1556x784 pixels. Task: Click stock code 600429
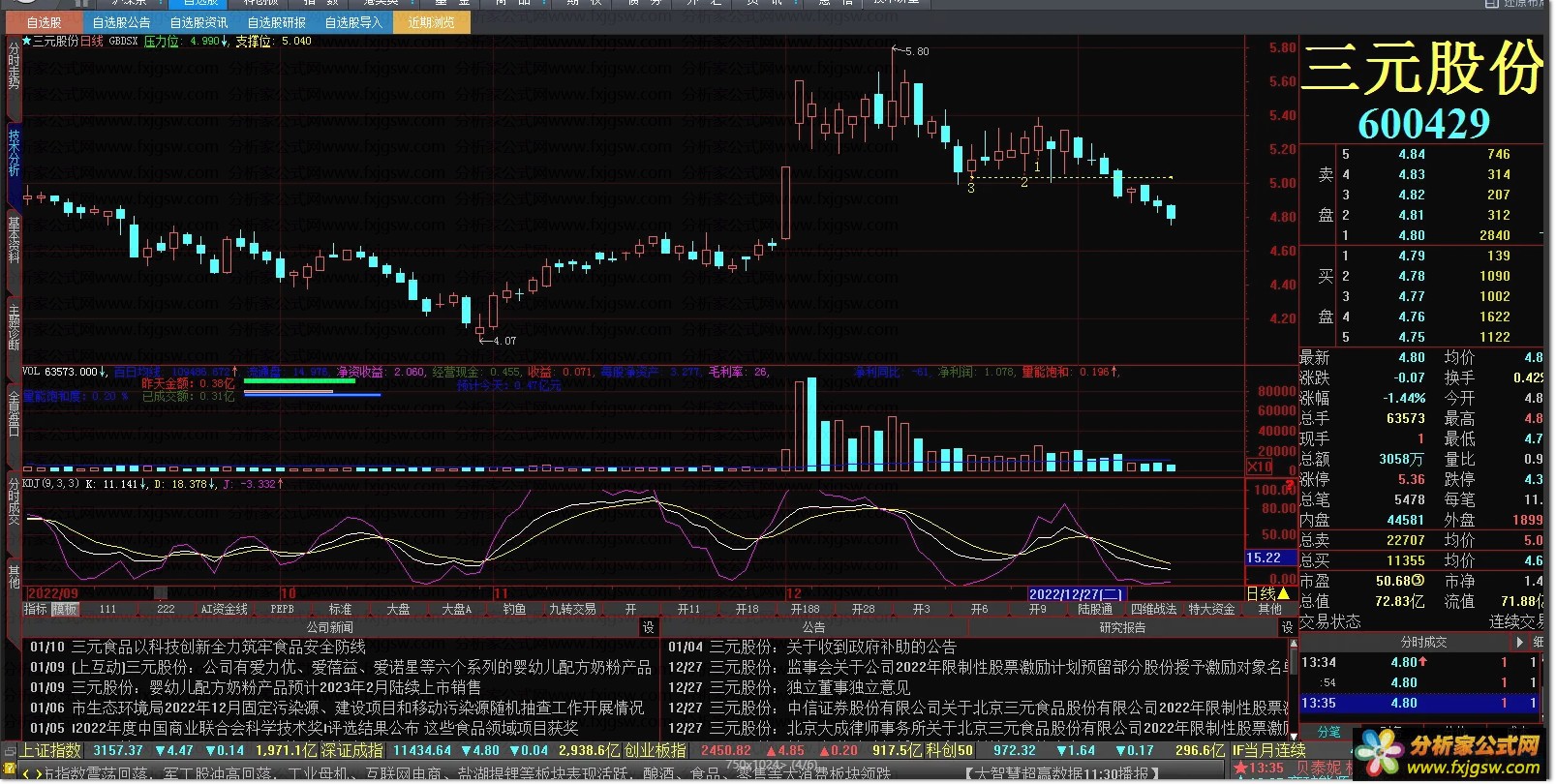coord(1423,124)
